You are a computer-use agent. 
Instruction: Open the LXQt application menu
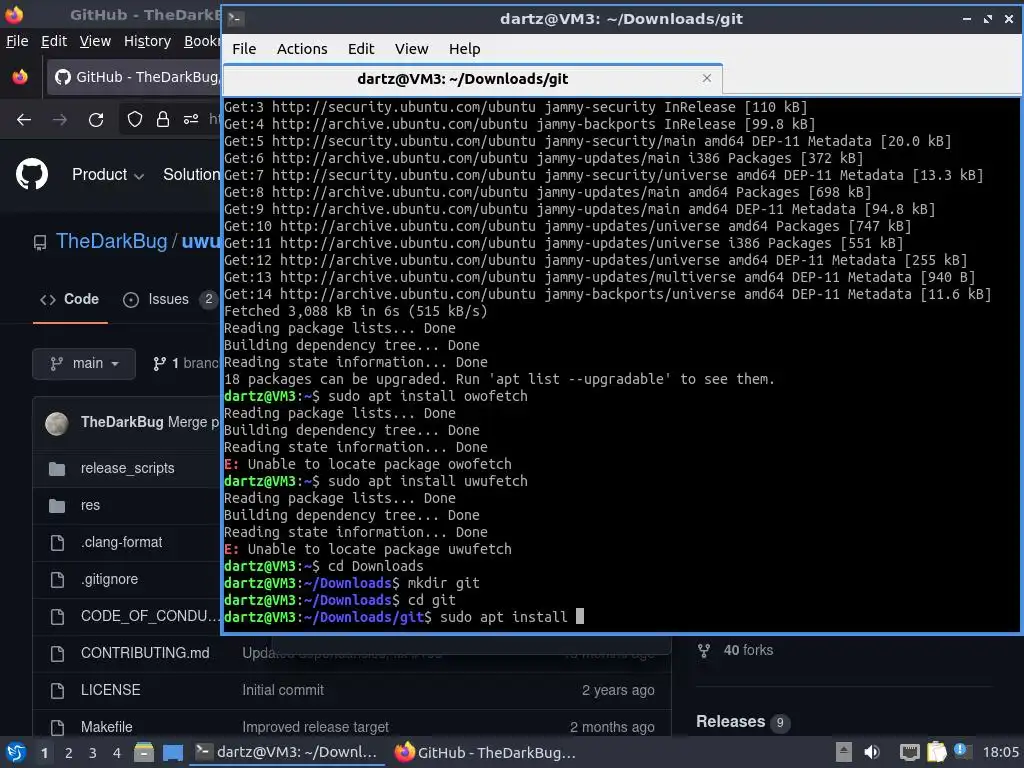[16, 752]
